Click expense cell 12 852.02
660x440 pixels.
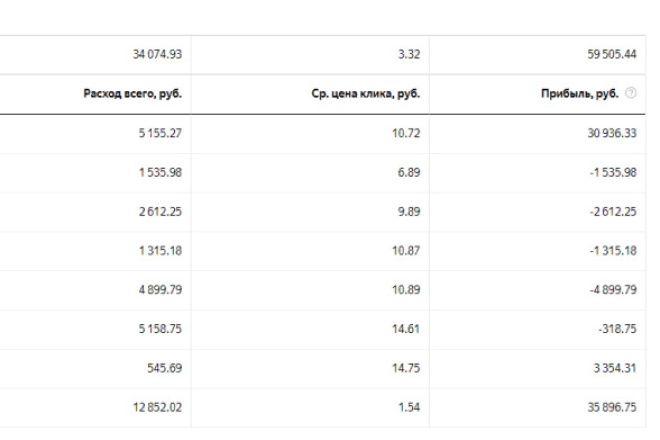(157, 407)
